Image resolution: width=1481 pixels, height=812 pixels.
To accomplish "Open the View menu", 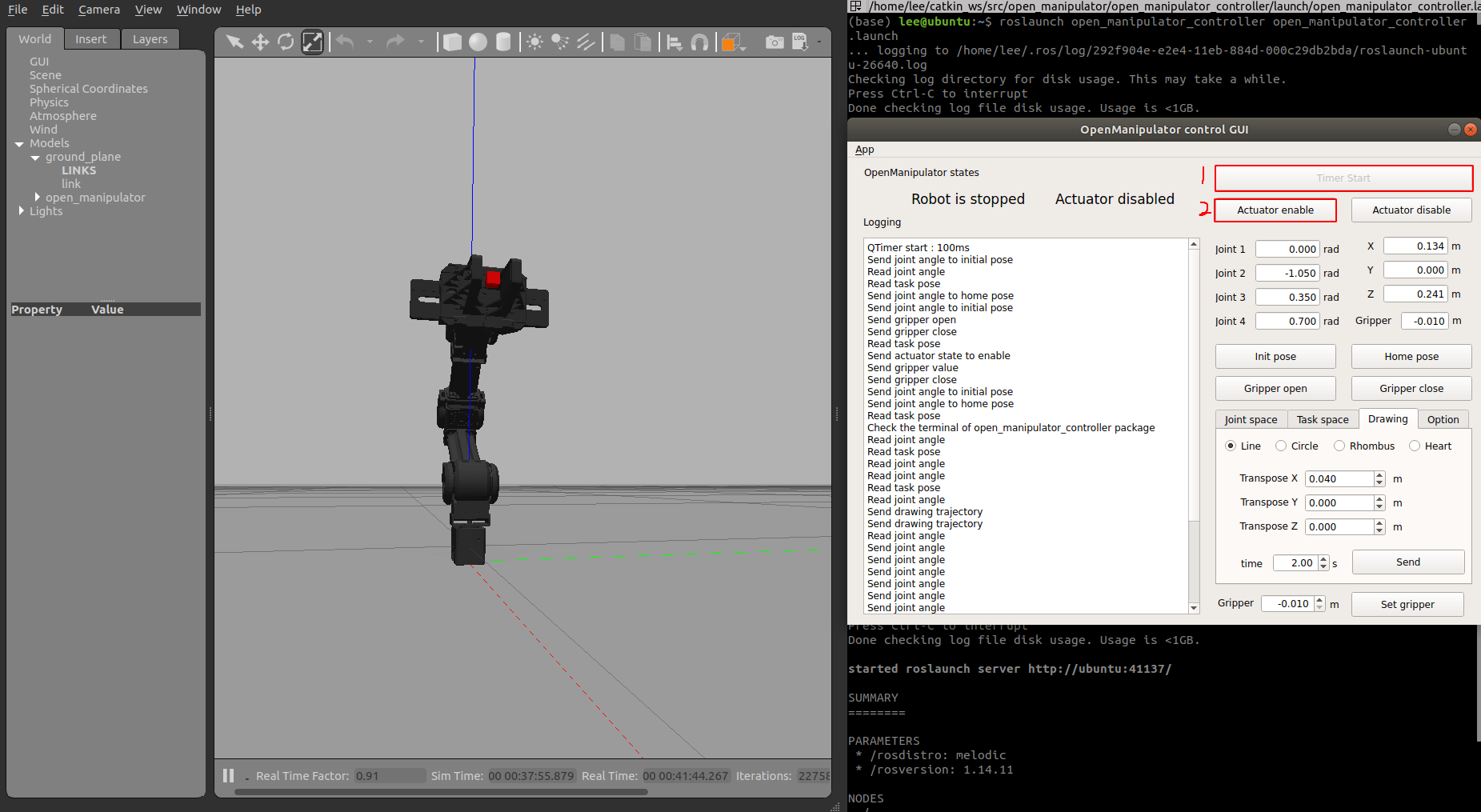I will click(x=148, y=10).
